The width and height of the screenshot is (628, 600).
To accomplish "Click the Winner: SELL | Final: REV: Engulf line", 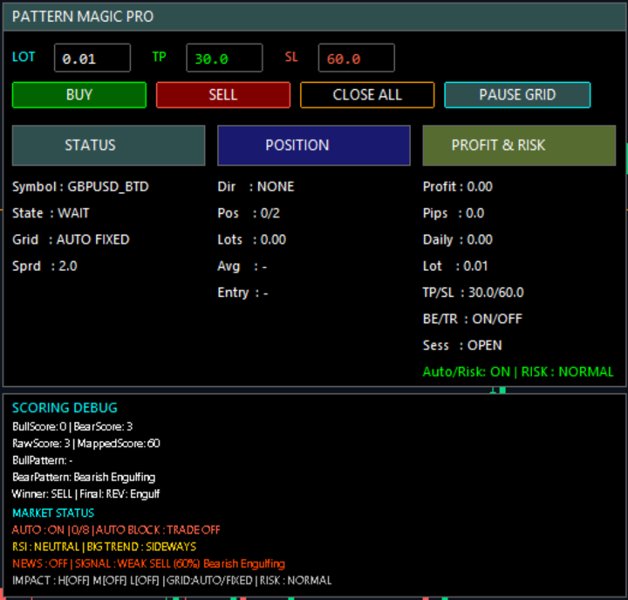I will pos(86,494).
